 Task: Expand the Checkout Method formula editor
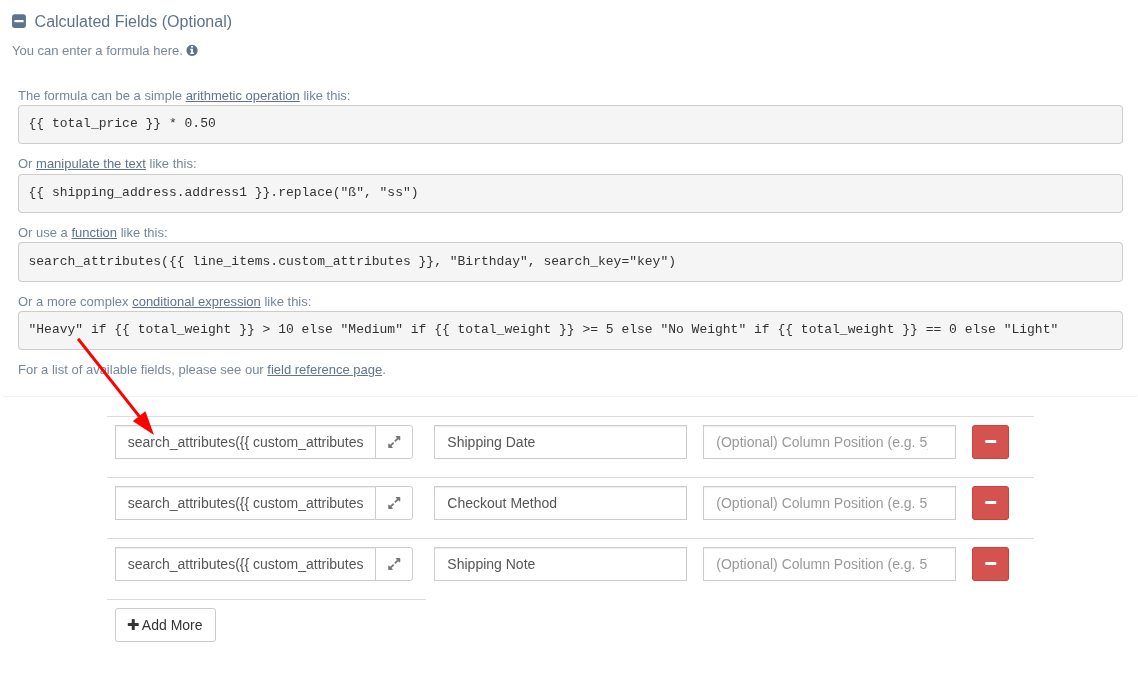click(x=394, y=503)
